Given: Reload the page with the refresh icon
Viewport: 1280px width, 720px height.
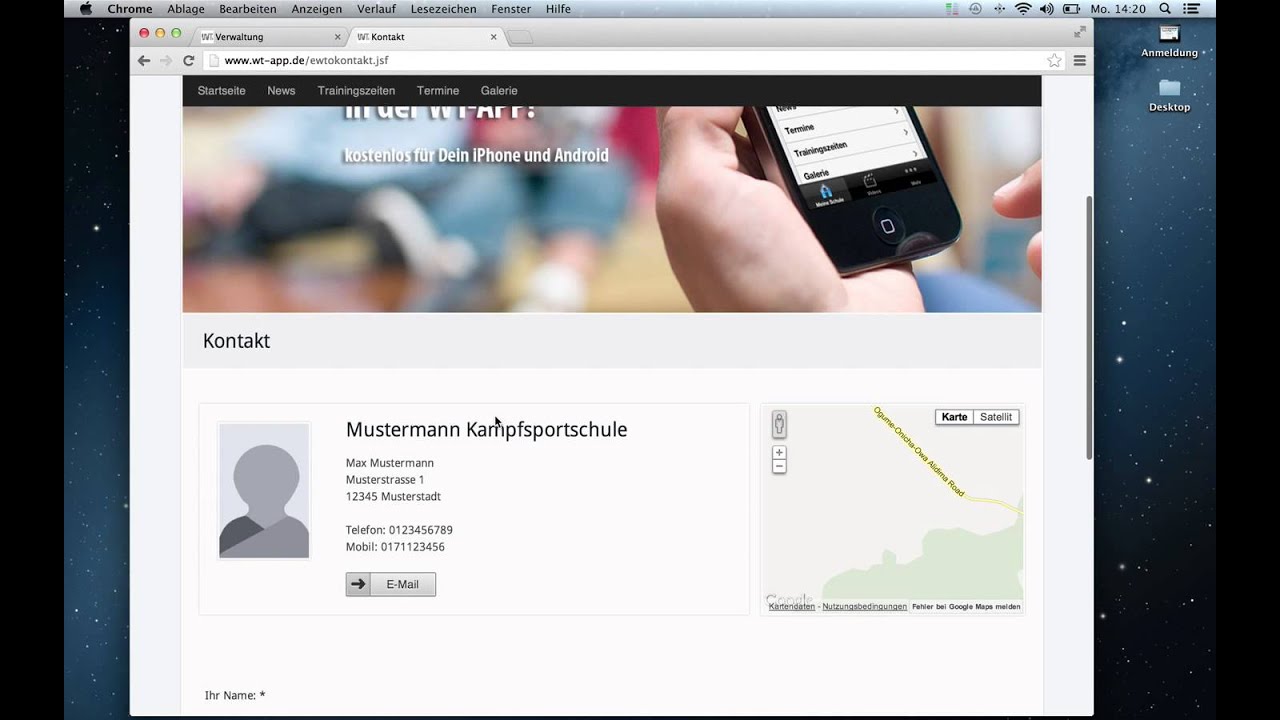Looking at the screenshot, I should pyautogui.click(x=188, y=61).
